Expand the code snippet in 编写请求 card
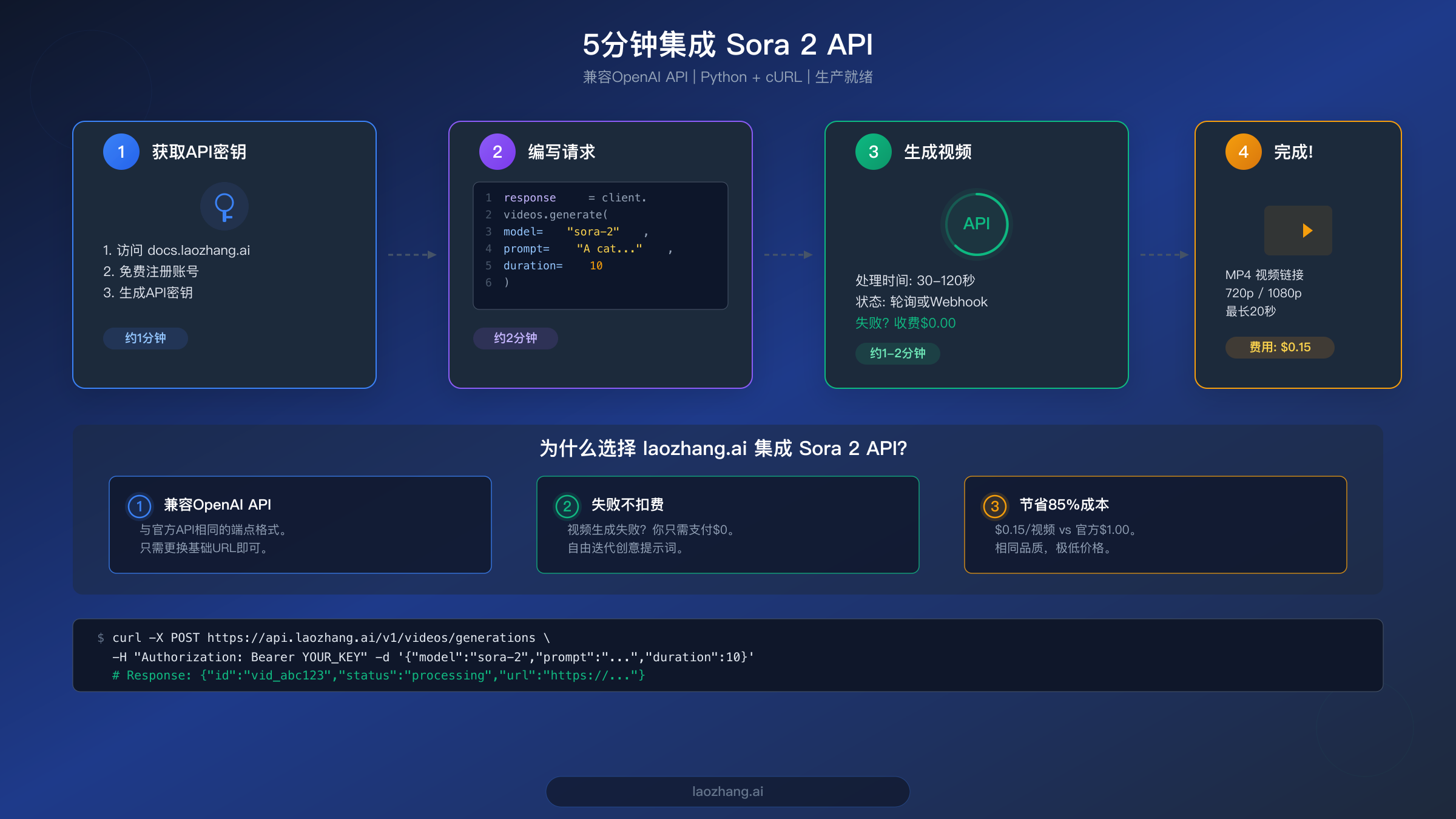 pos(600,245)
